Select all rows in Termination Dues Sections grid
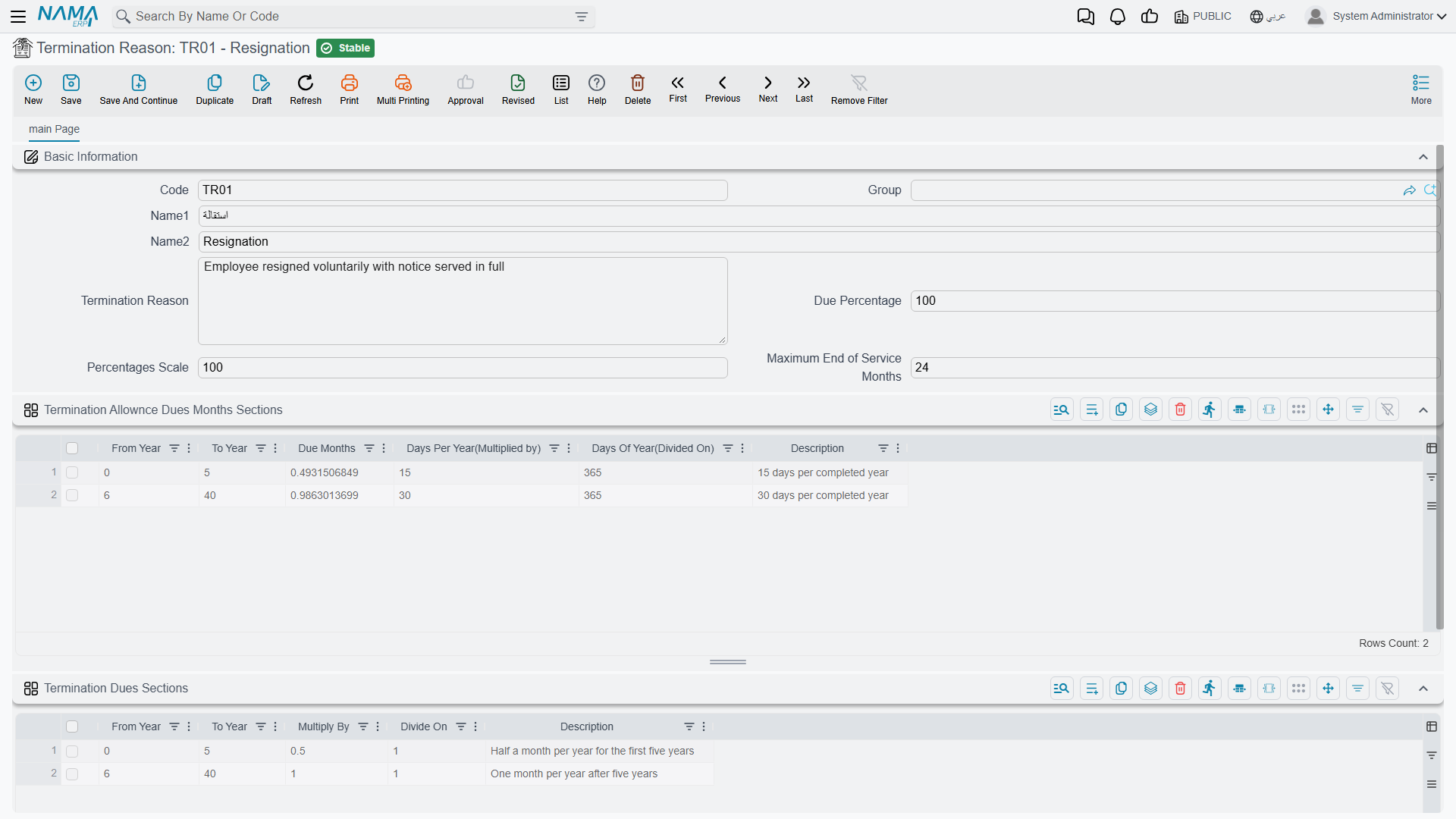 click(x=72, y=726)
